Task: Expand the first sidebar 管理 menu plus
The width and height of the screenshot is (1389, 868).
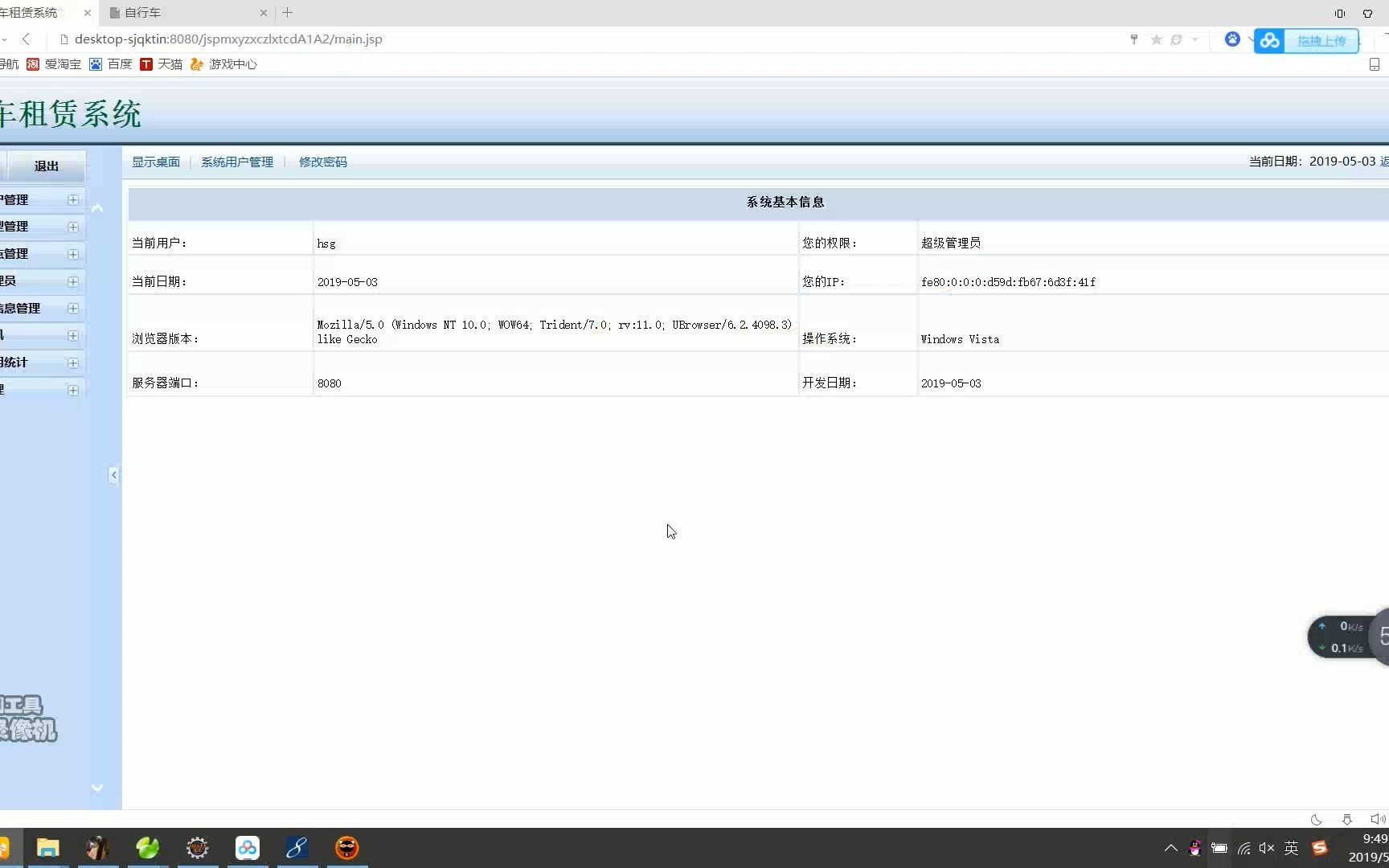Action: tap(73, 199)
